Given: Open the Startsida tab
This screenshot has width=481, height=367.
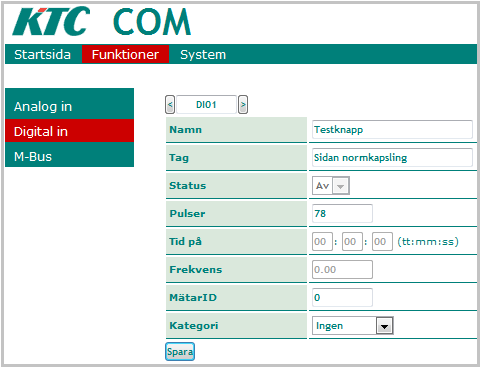Looking at the screenshot, I should tap(42, 54).
